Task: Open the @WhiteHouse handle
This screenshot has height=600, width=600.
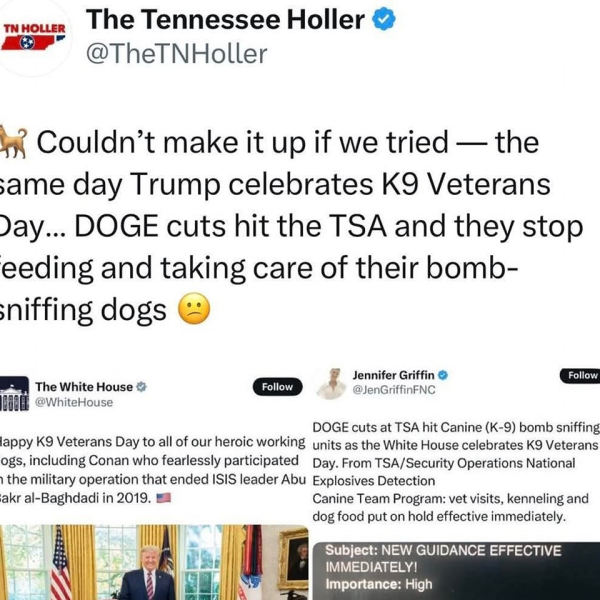Action: pos(74,403)
